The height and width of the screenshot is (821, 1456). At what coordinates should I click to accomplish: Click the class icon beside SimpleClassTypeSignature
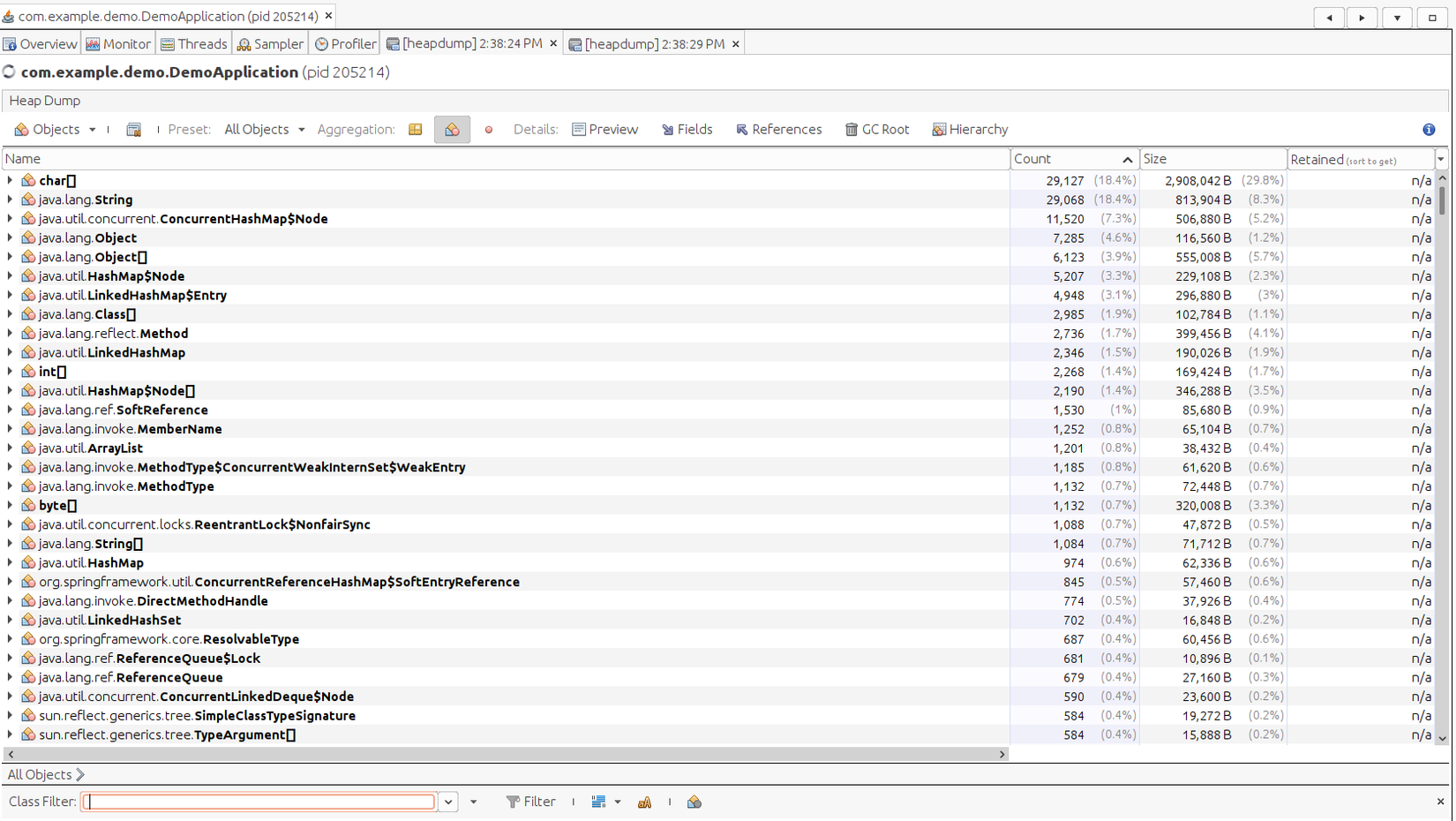(x=28, y=716)
